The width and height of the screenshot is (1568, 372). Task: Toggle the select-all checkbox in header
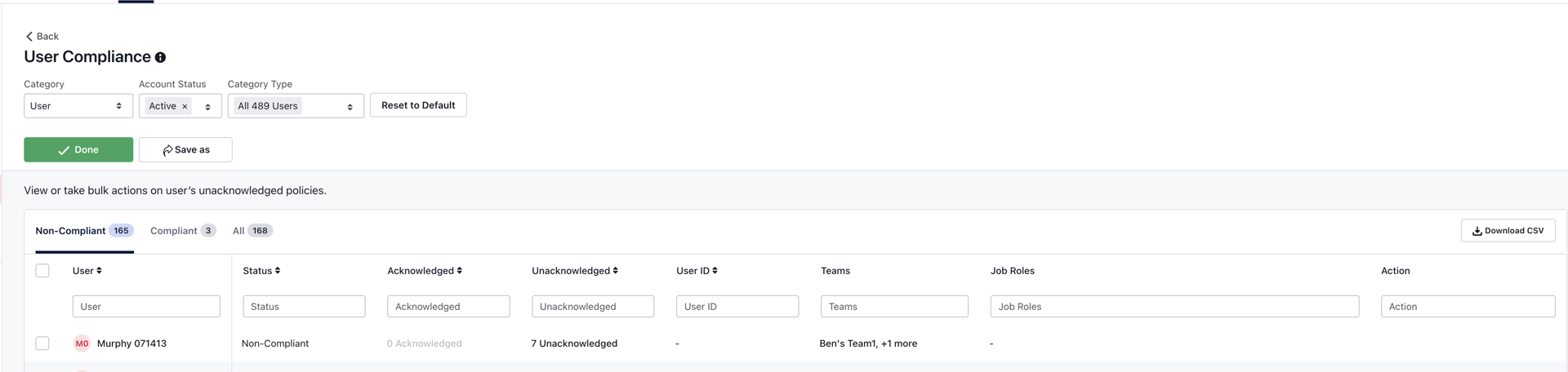click(x=42, y=271)
